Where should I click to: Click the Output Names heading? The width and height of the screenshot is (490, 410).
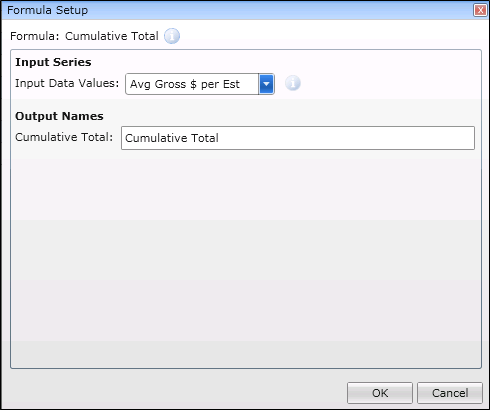point(59,116)
